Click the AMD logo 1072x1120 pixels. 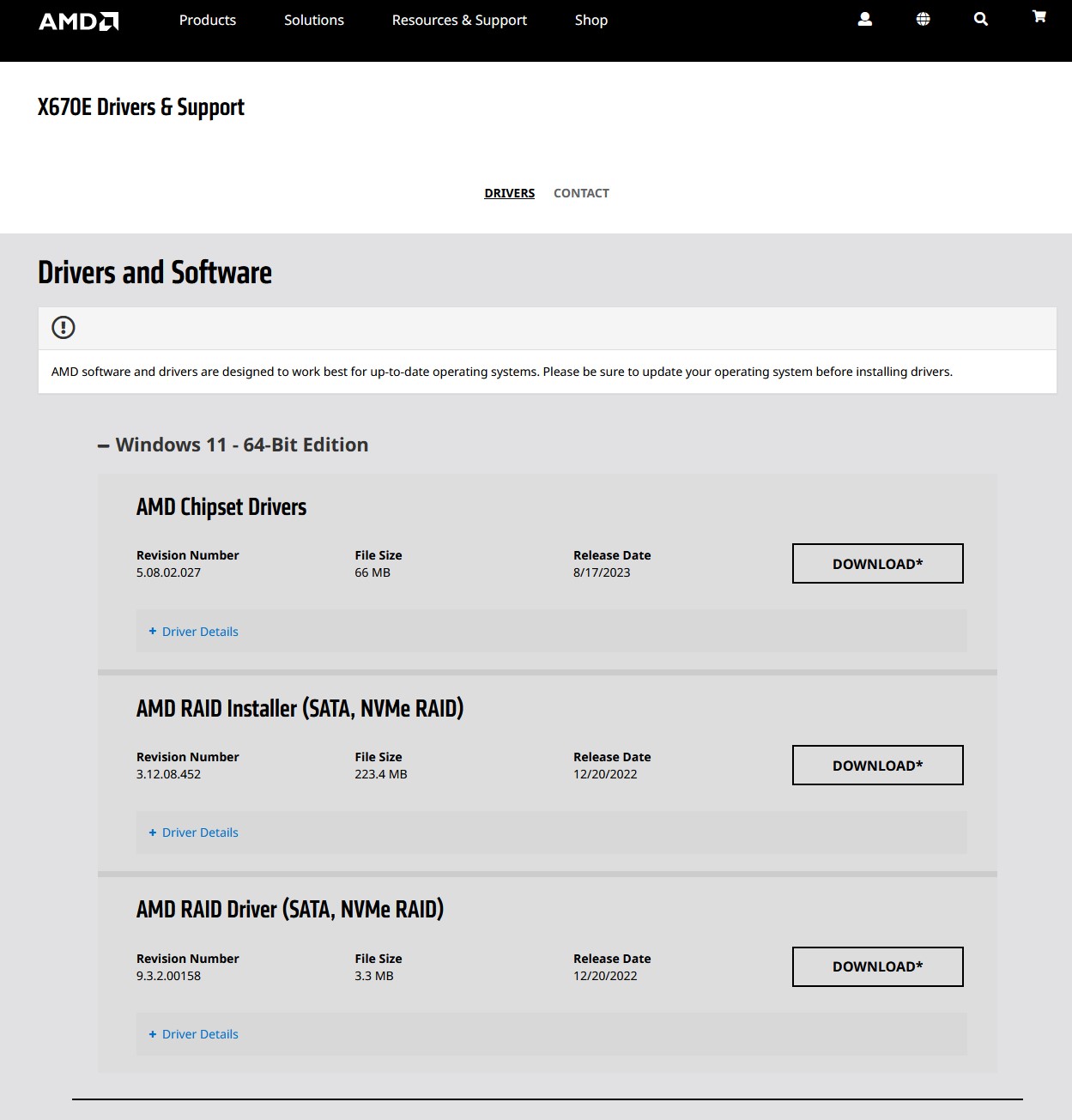(79, 21)
